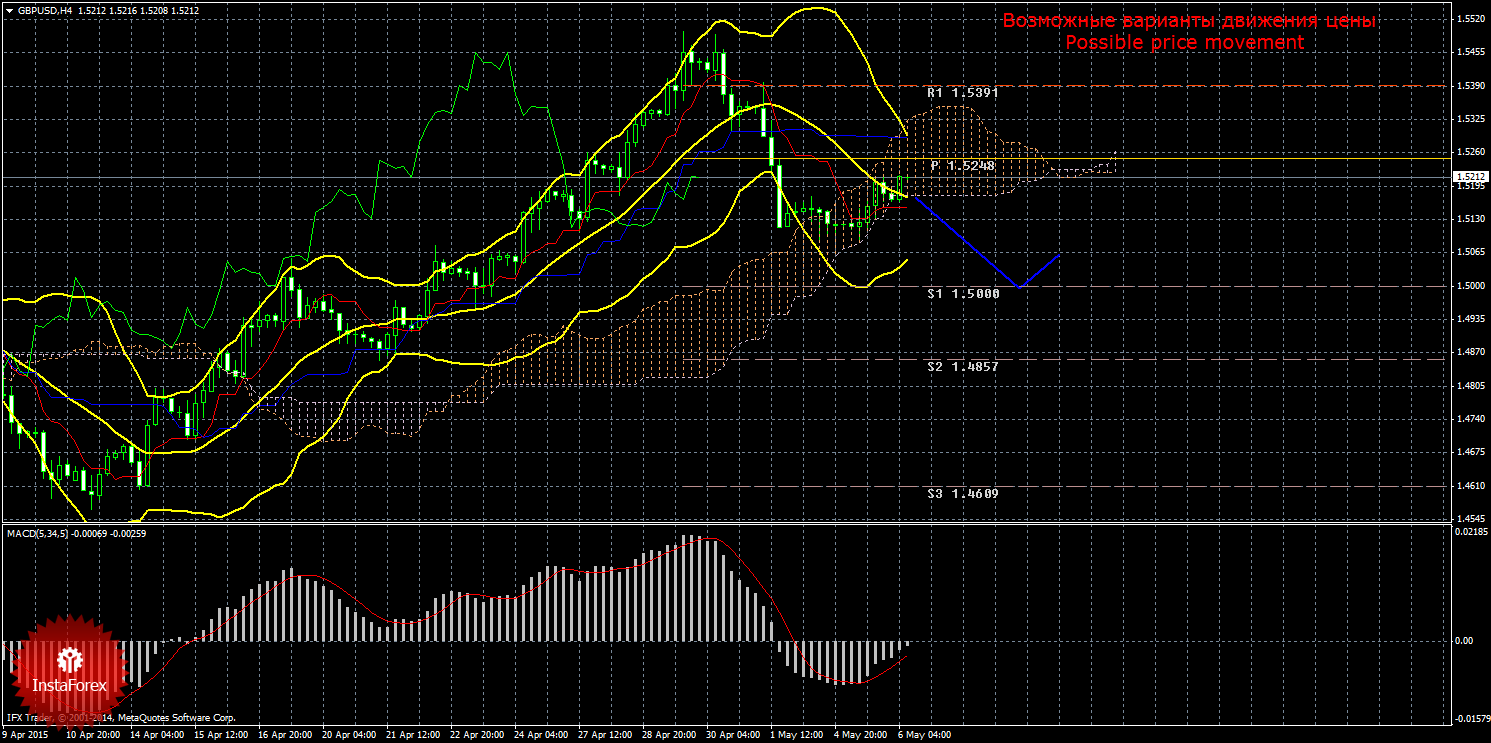This screenshot has width=1491, height=743.
Task: Click the 0.02185 MACD scale value
Action: click(1469, 532)
